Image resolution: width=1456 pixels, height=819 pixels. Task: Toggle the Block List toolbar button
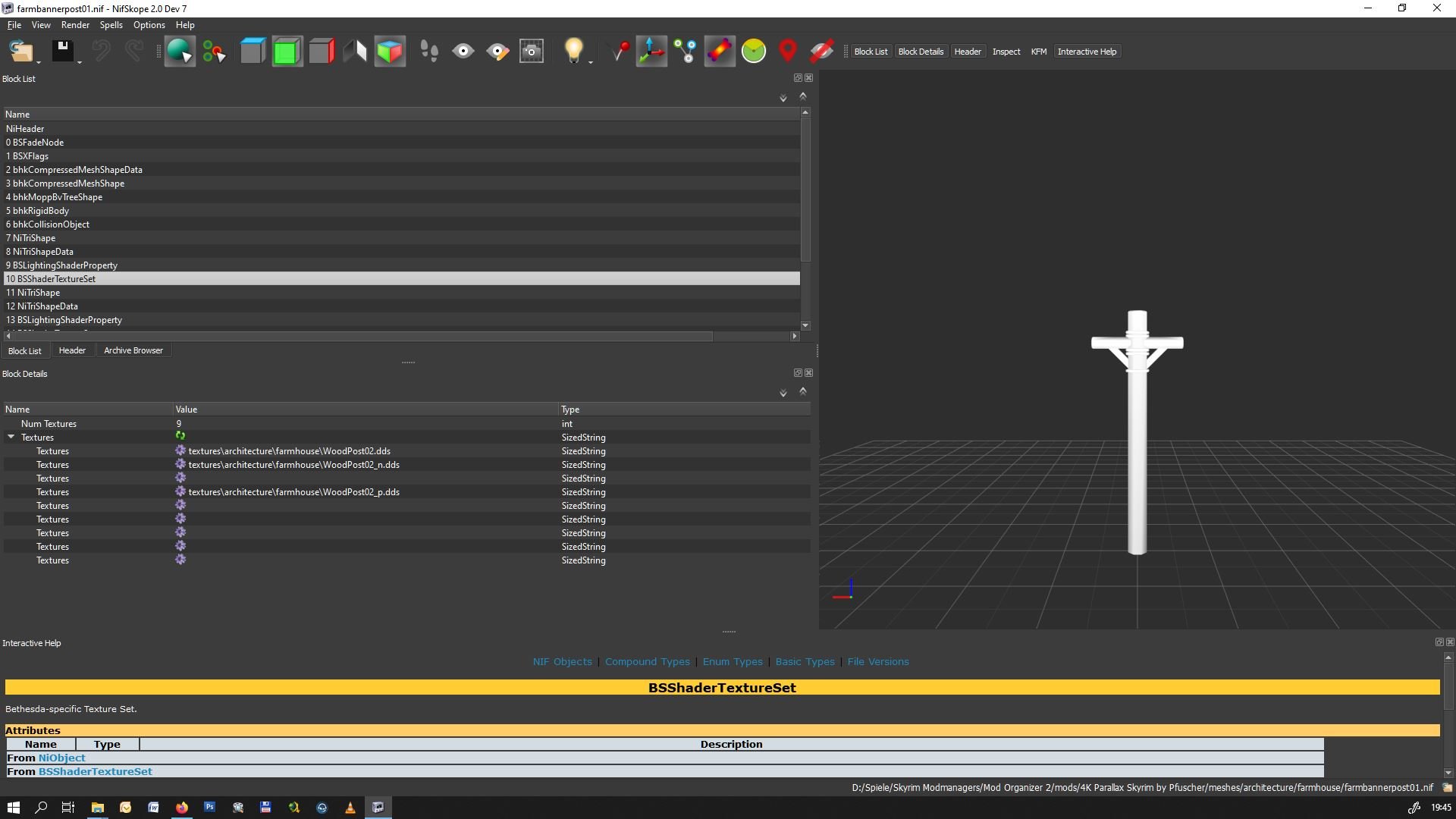point(871,52)
